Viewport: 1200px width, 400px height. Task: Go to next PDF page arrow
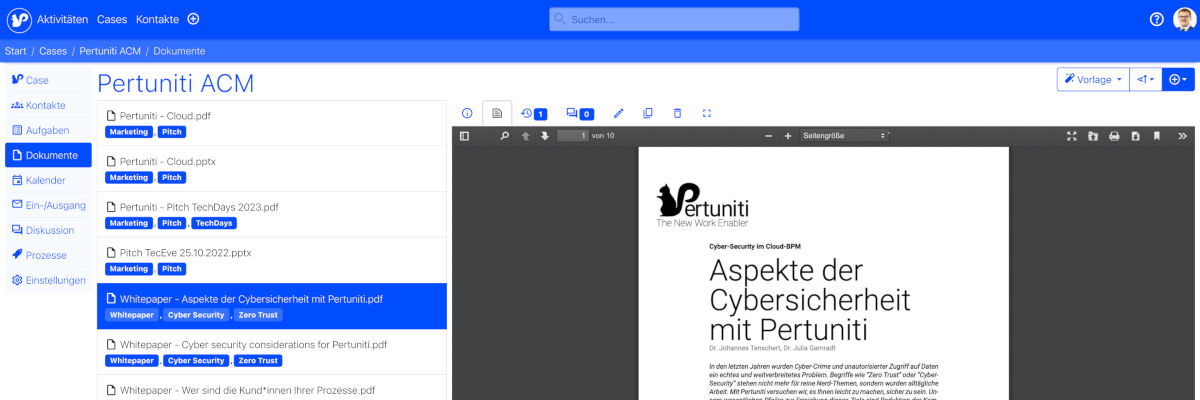[545, 136]
